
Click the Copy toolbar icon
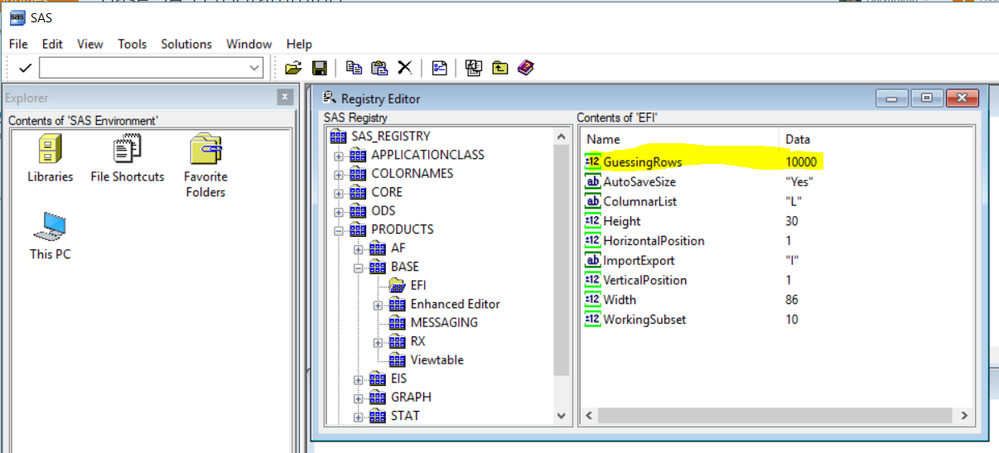click(354, 68)
